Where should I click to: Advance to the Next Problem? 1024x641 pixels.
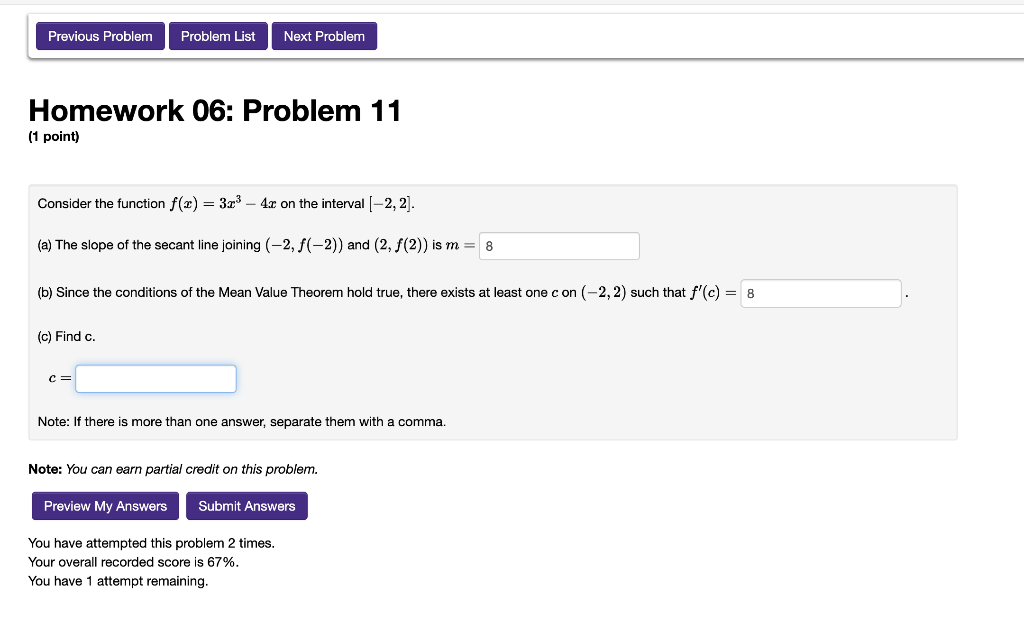(324, 35)
